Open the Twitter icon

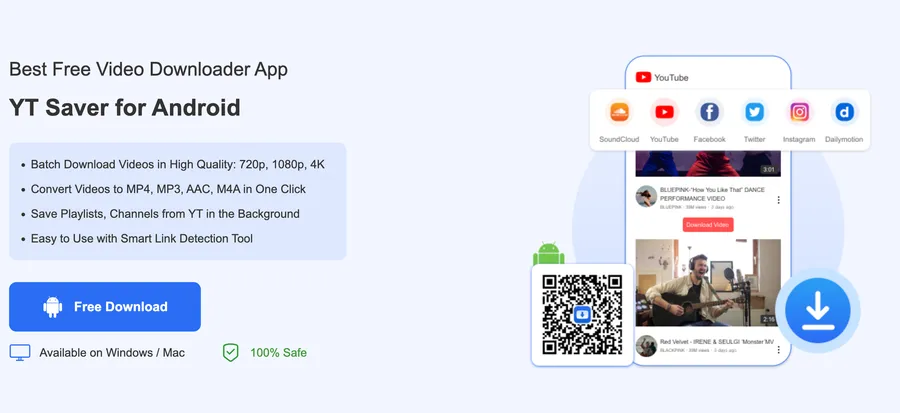point(754,112)
